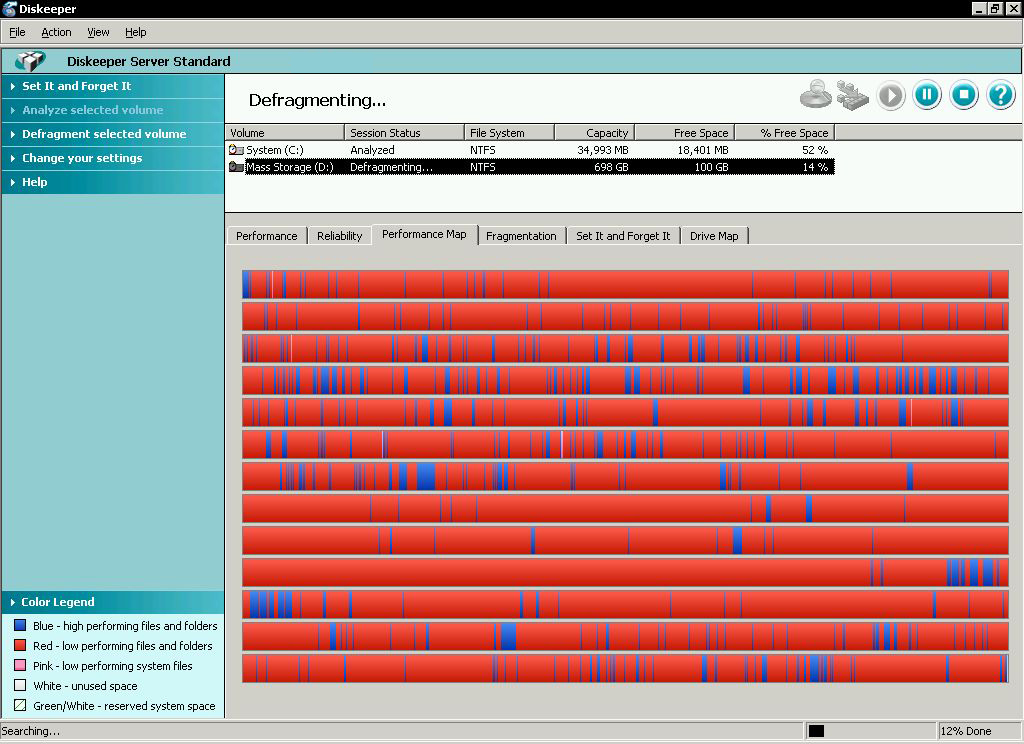The width and height of the screenshot is (1024, 744).
Task: Sort by the File System column header
Action: (509, 133)
